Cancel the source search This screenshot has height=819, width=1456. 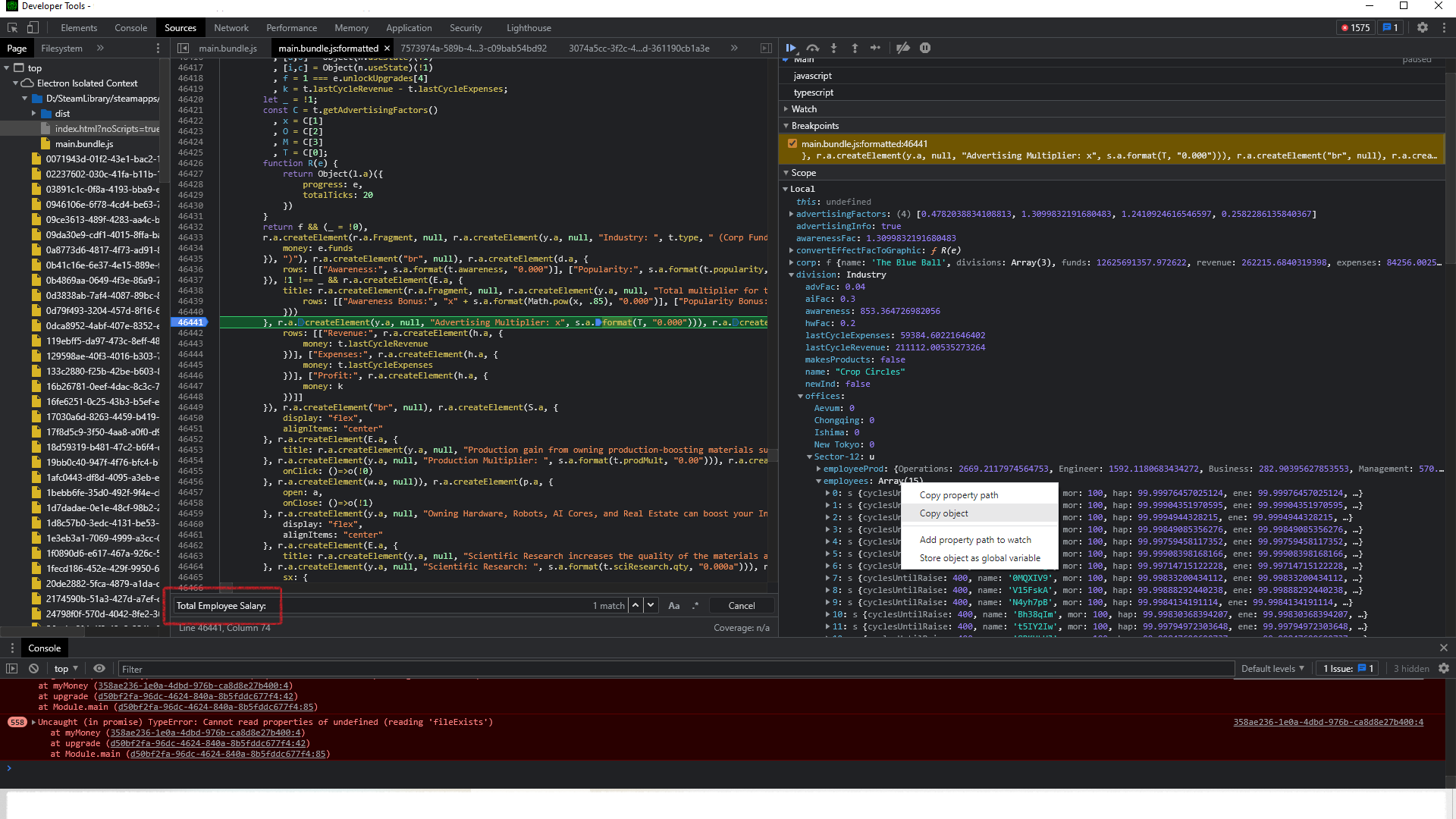click(x=742, y=605)
